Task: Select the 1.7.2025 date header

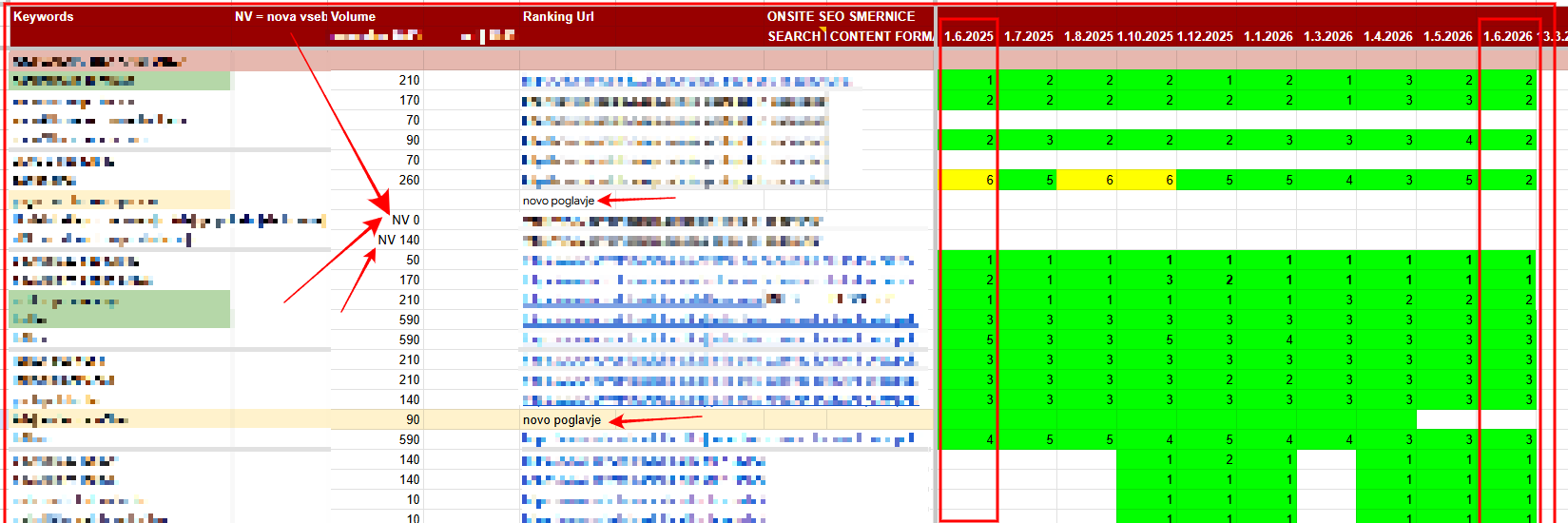Action: [x=1028, y=36]
